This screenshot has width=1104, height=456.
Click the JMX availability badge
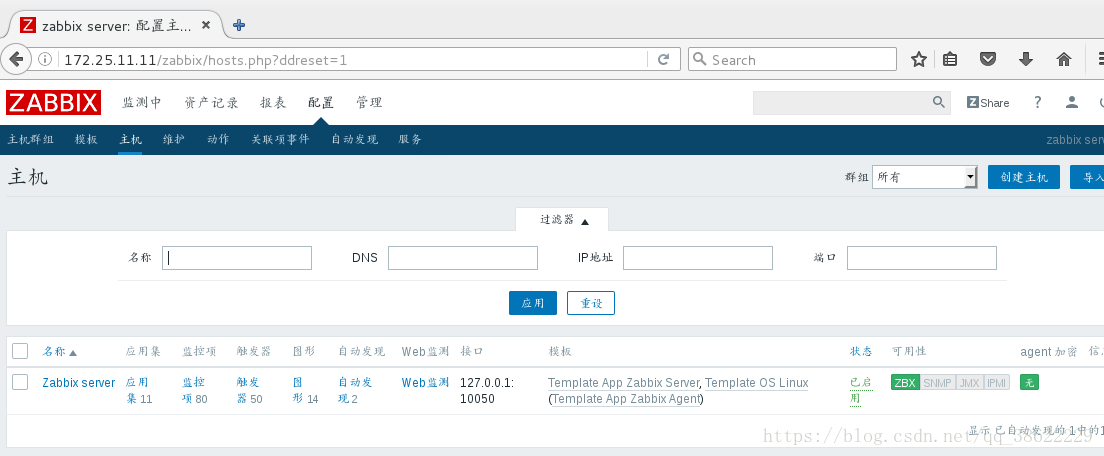[969, 383]
